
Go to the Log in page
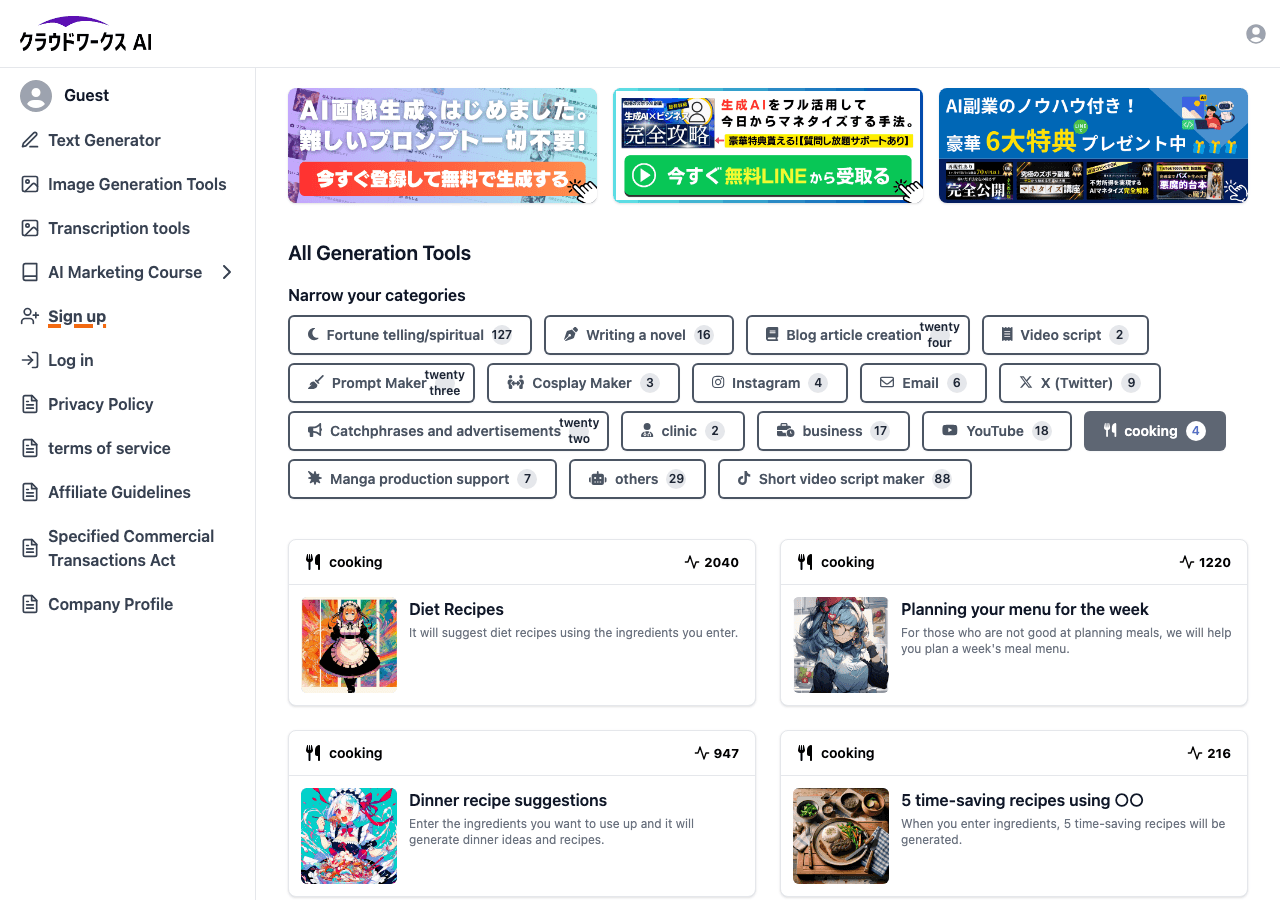click(x=71, y=360)
